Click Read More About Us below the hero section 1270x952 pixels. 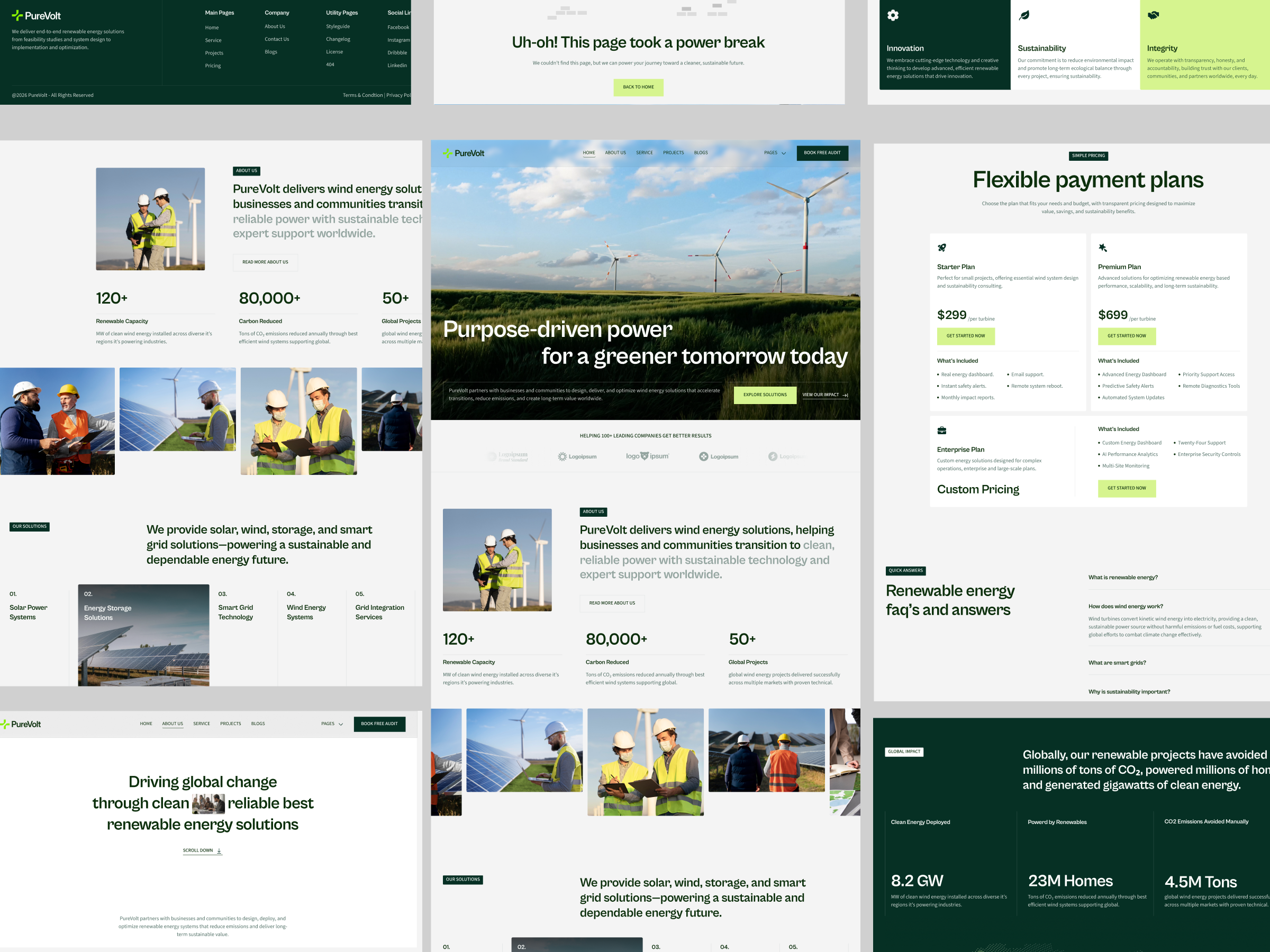click(x=612, y=603)
